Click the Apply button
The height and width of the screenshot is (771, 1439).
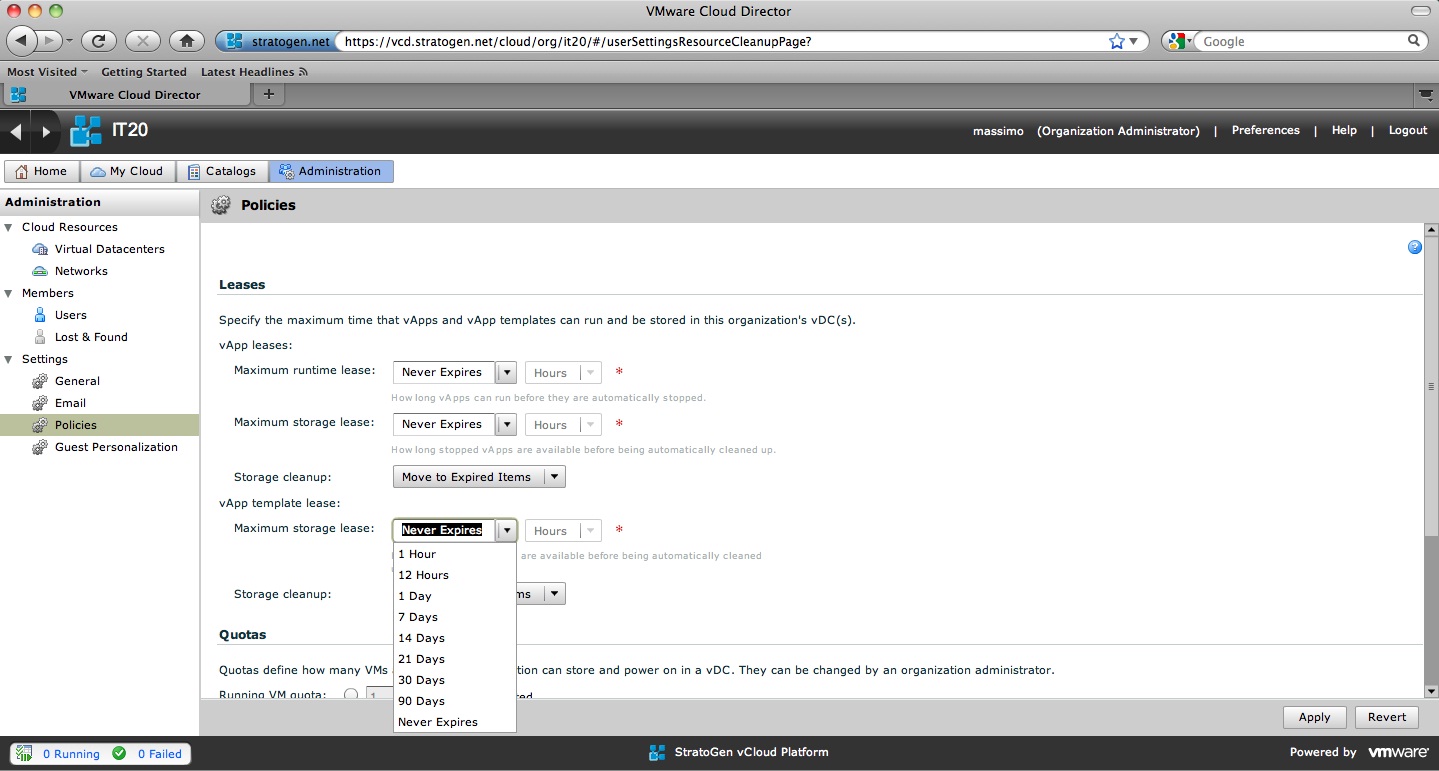click(1313, 717)
